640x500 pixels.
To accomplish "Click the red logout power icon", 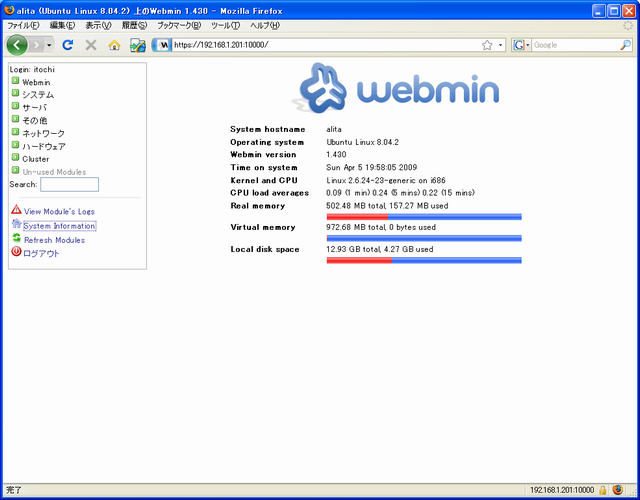I will 16,251.
